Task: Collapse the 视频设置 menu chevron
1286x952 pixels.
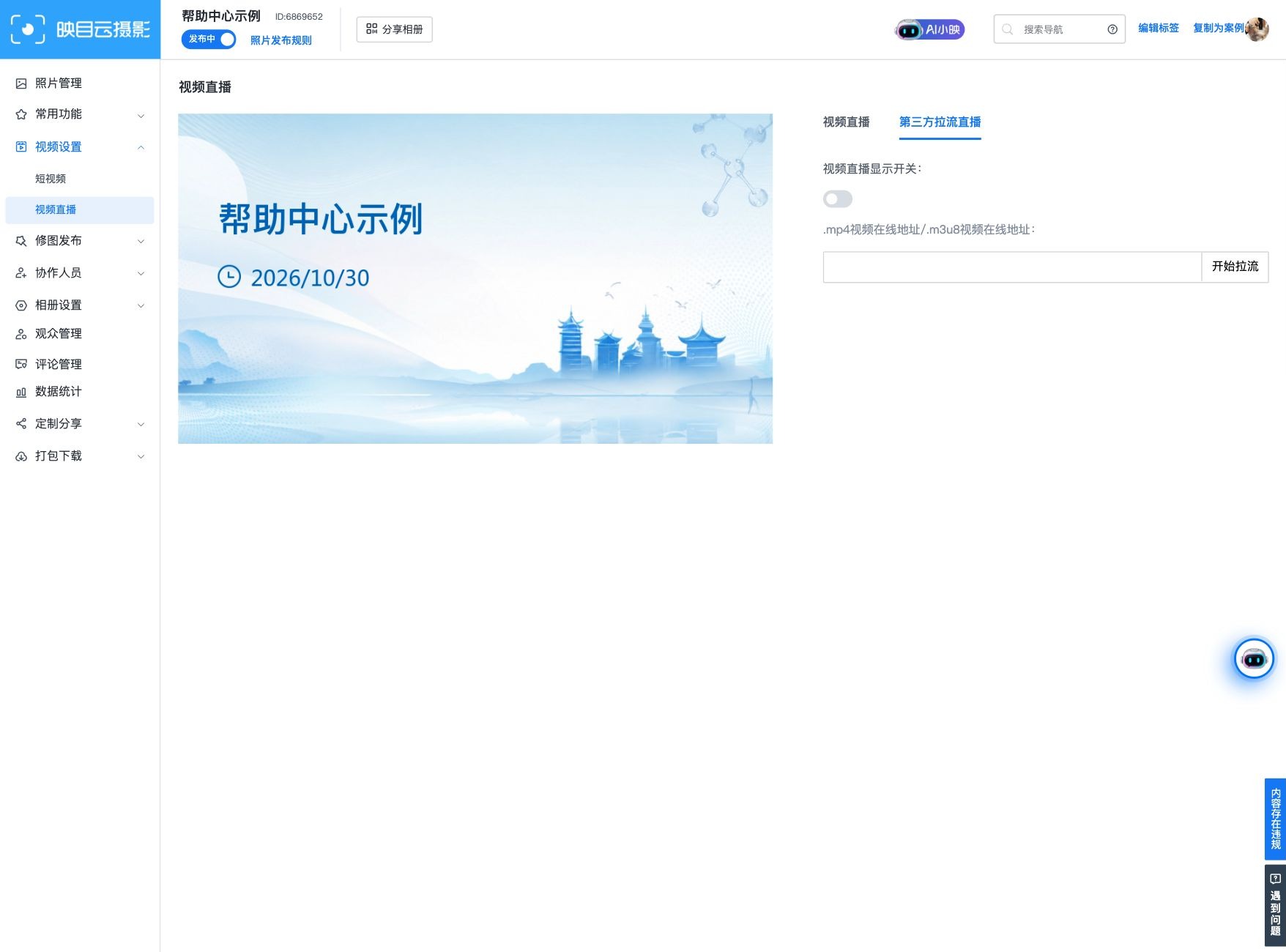Action: 141,148
